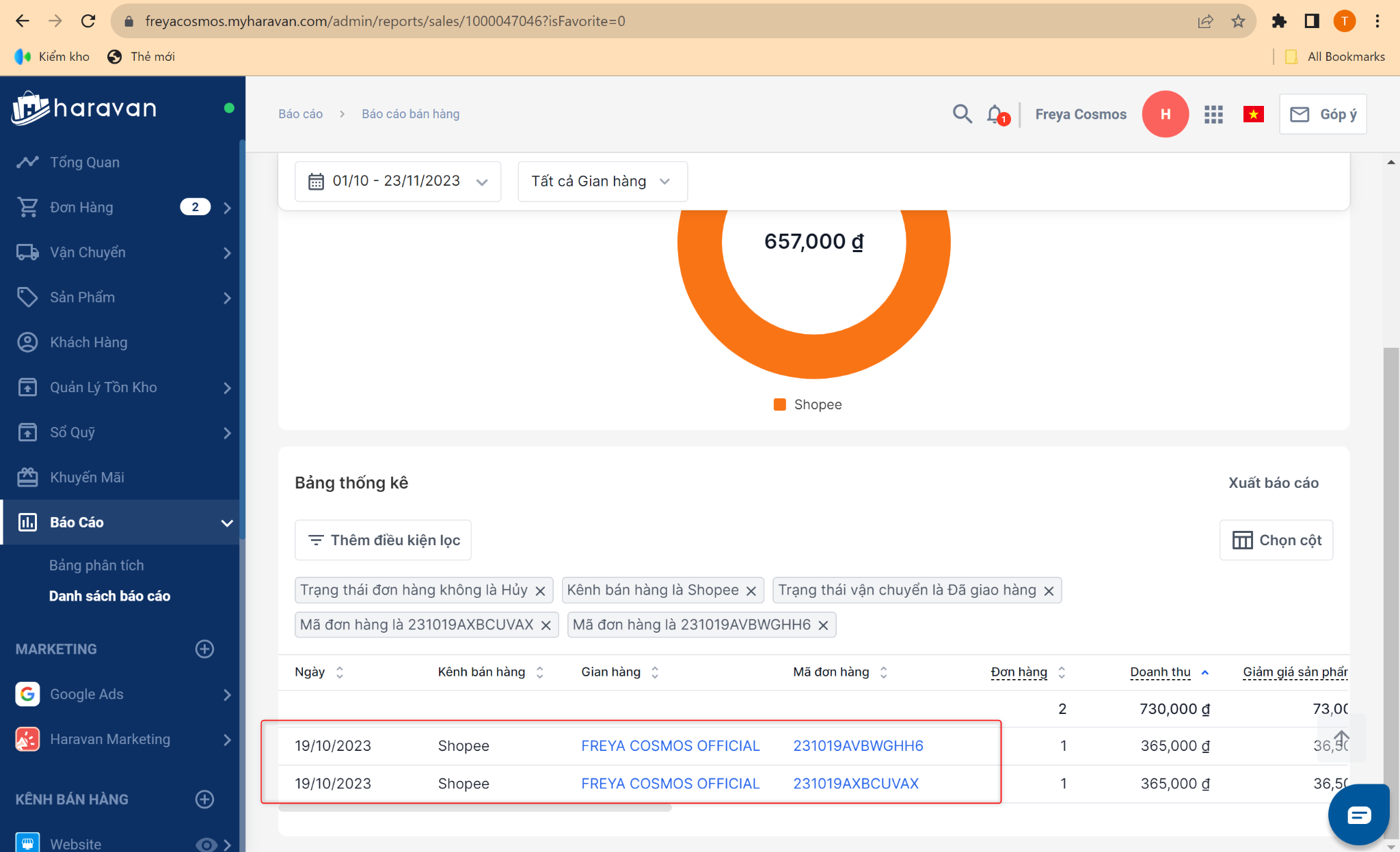Open Bảng phân tích submenu

click(x=96, y=565)
